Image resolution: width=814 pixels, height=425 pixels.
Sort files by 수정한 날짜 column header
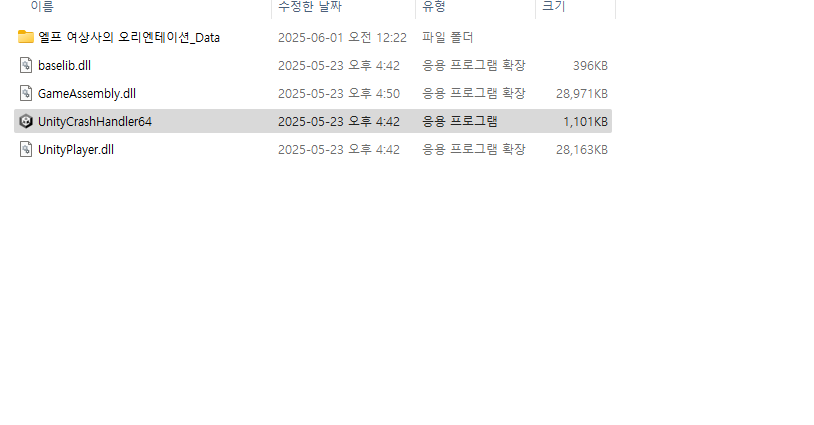[310, 6]
